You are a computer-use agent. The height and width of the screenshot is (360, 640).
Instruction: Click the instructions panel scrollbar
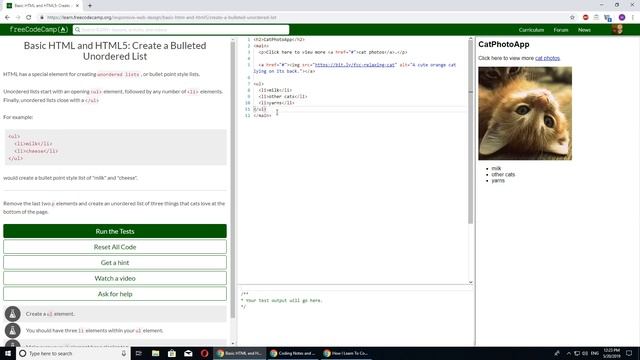[233, 180]
